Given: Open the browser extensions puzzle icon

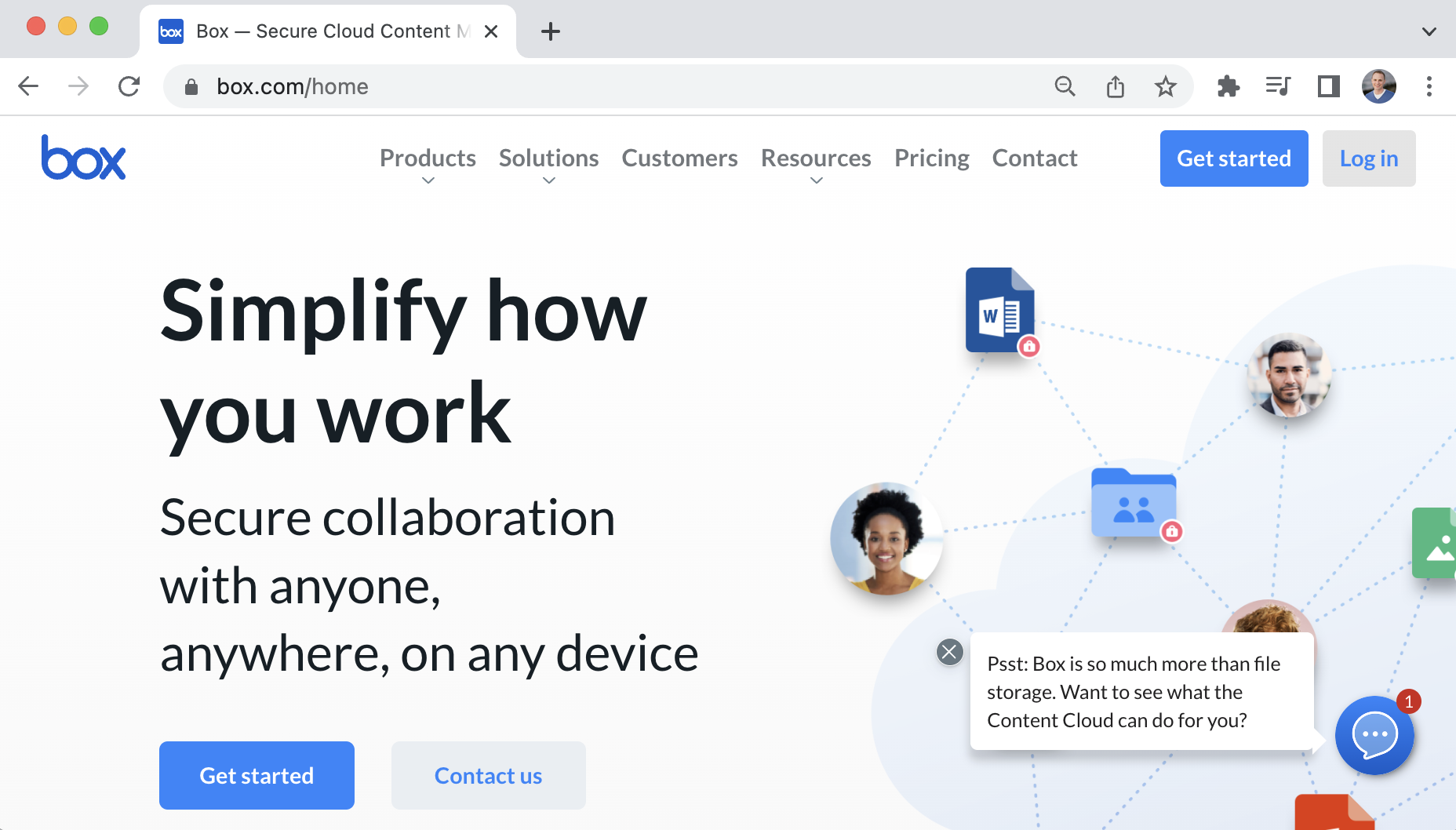Looking at the screenshot, I should pyautogui.click(x=1228, y=86).
